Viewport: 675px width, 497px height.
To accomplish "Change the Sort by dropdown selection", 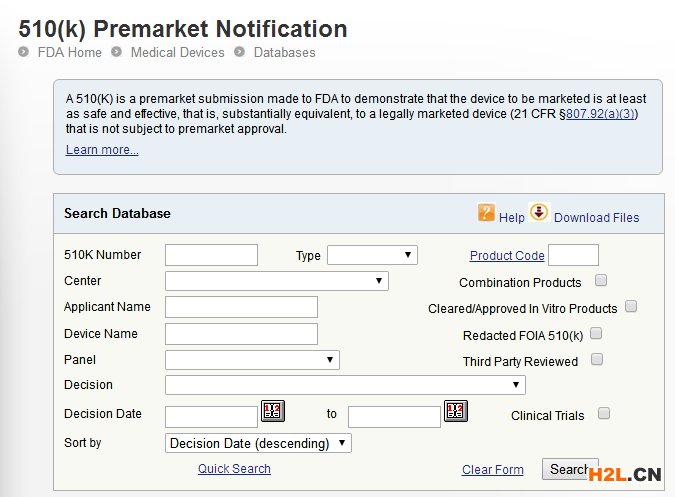I will [258, 443].
